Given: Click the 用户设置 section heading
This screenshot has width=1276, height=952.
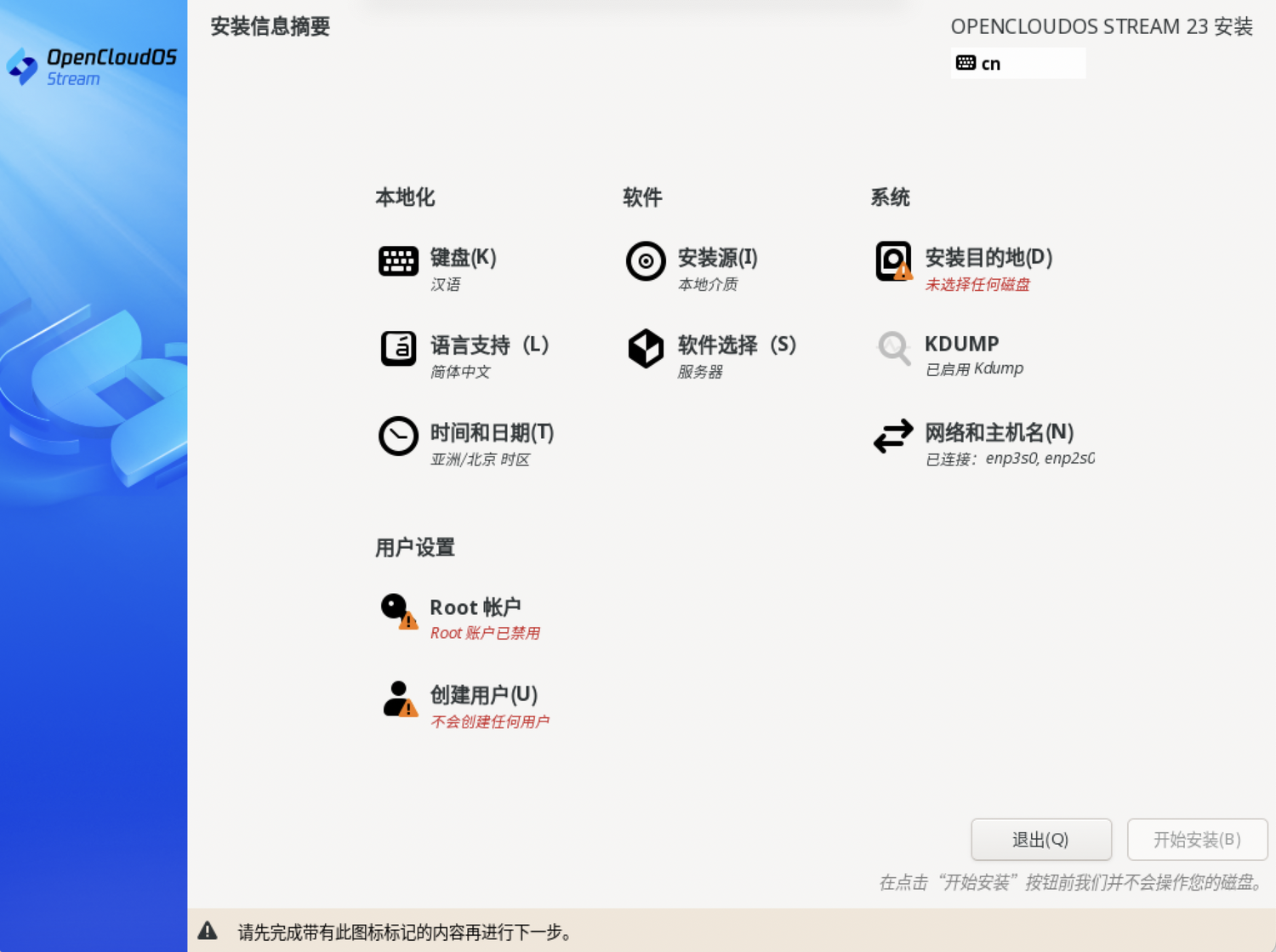Looking at the screenshot, I should [x=415, y=547].
